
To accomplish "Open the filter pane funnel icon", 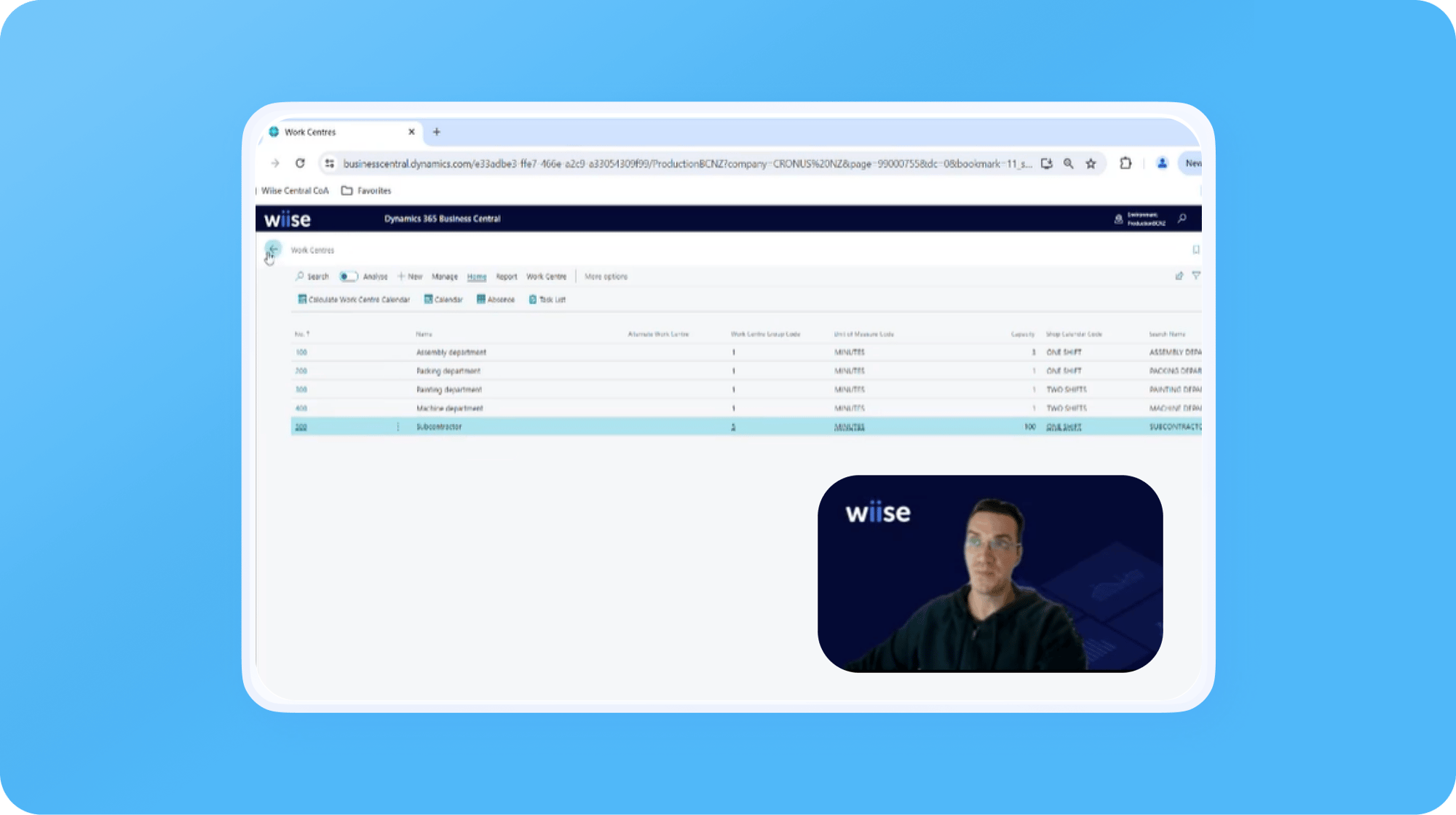I will click(x=1196, y=275).
